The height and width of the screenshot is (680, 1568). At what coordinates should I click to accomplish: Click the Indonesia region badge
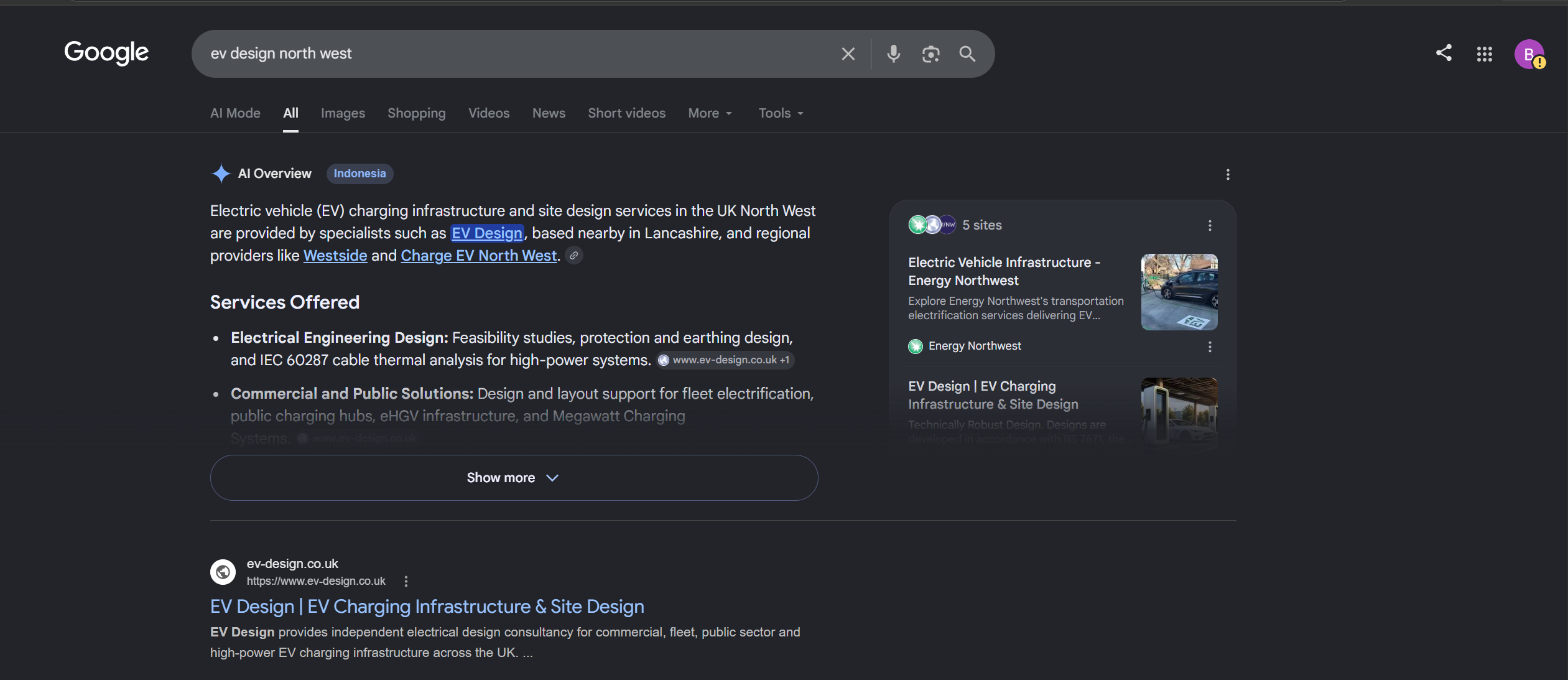pyautogui.click(x=360, y=174)
